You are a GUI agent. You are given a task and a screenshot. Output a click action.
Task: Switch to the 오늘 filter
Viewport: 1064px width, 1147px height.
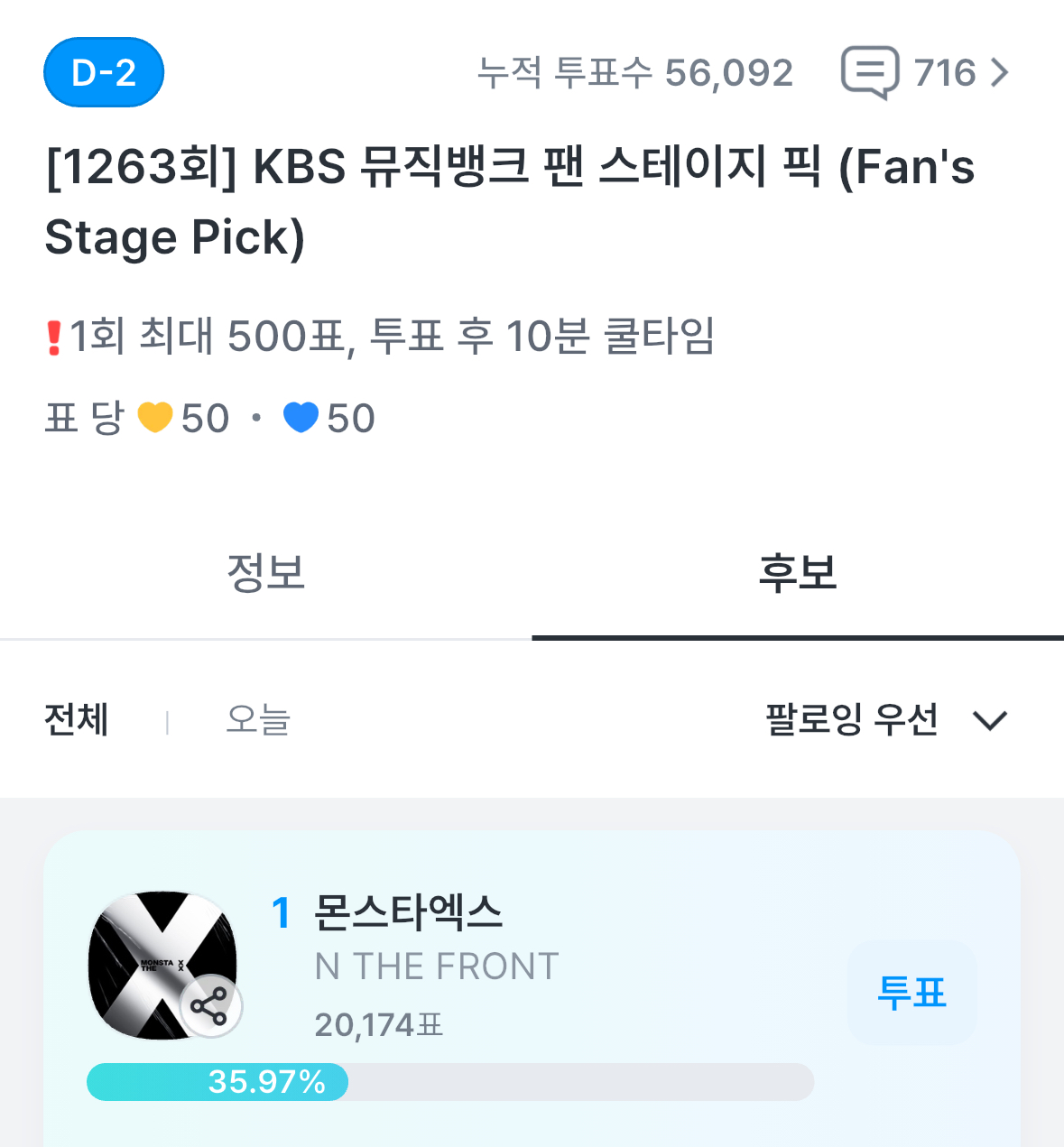pyautogui.click(x=258, y=719)
